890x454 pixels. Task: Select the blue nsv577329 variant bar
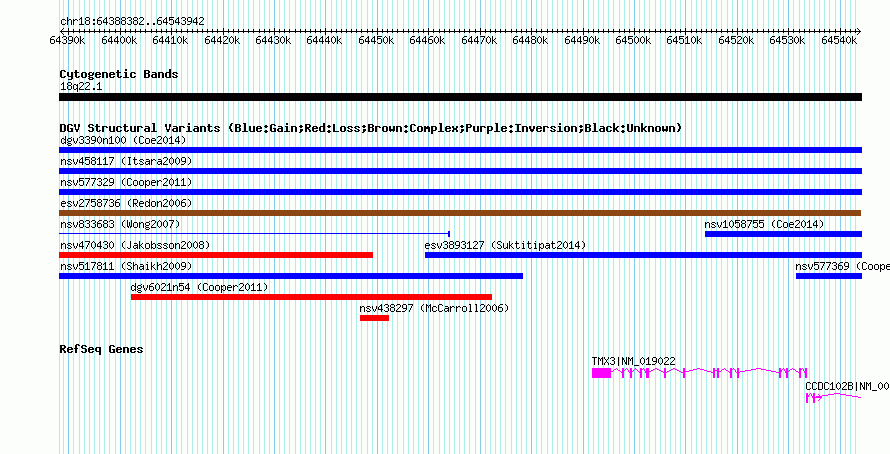pyautogui.click(x=460, y=192)
